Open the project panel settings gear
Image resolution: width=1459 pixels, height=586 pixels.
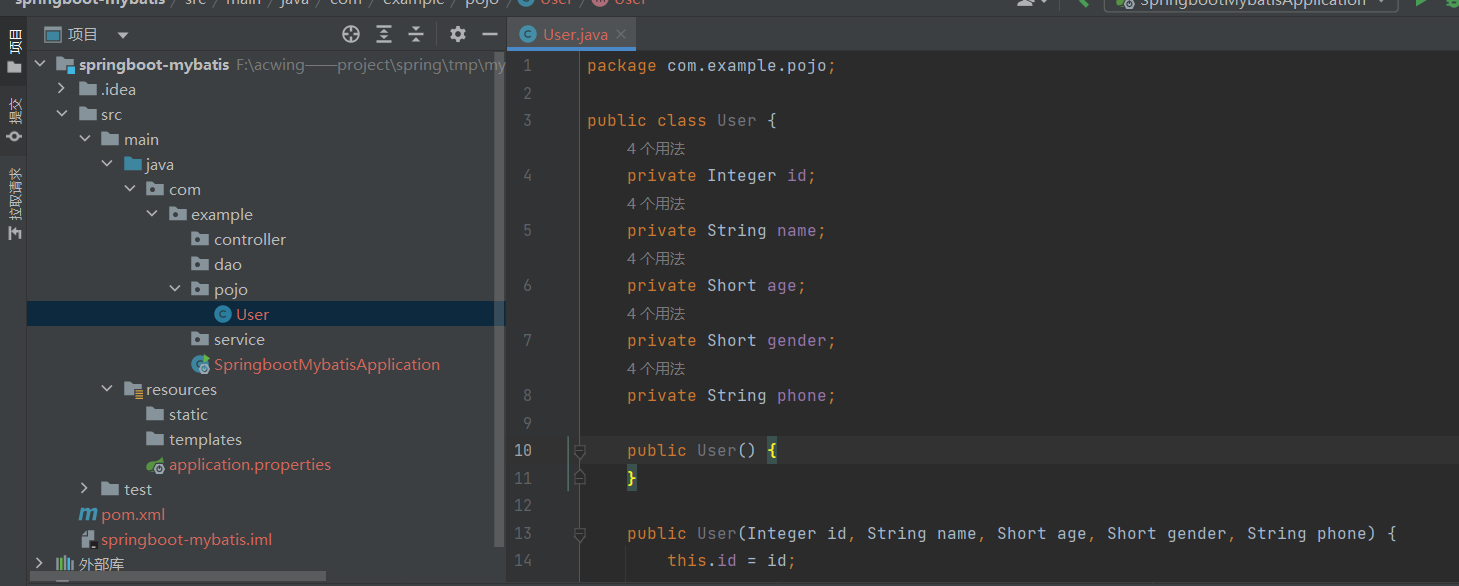pyautogui.click(x=457, y=33)
